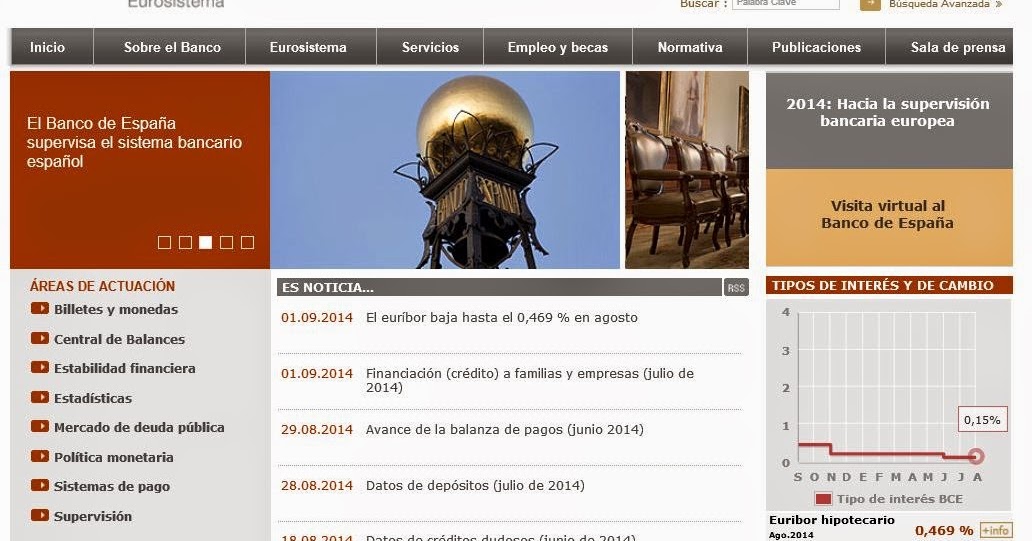The image size is (1032, 541).
Task: Open news 'Financiación (crédito) a familias y empresas'
Action: point(530,380)
